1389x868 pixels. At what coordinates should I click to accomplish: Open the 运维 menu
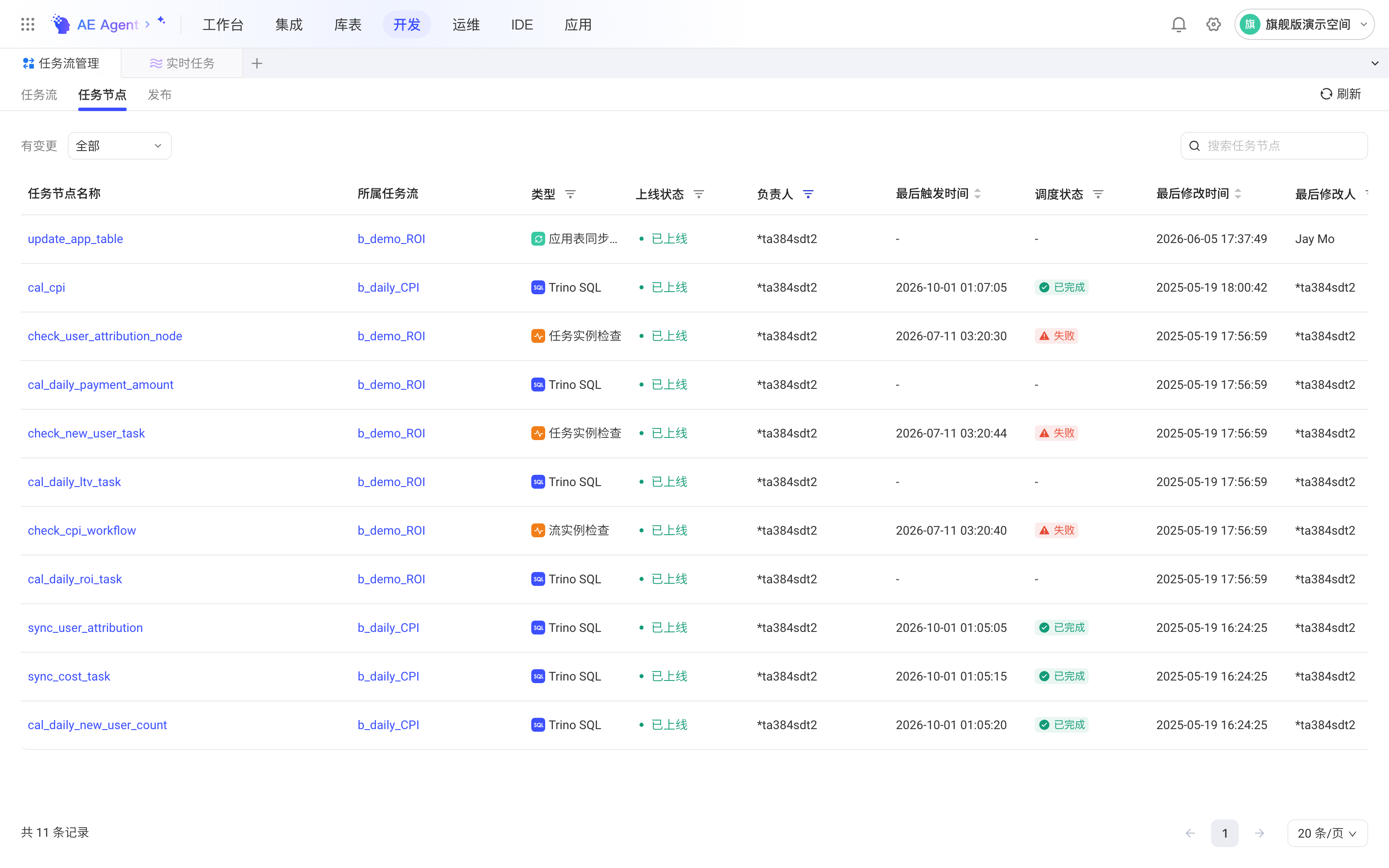(465, 25)
